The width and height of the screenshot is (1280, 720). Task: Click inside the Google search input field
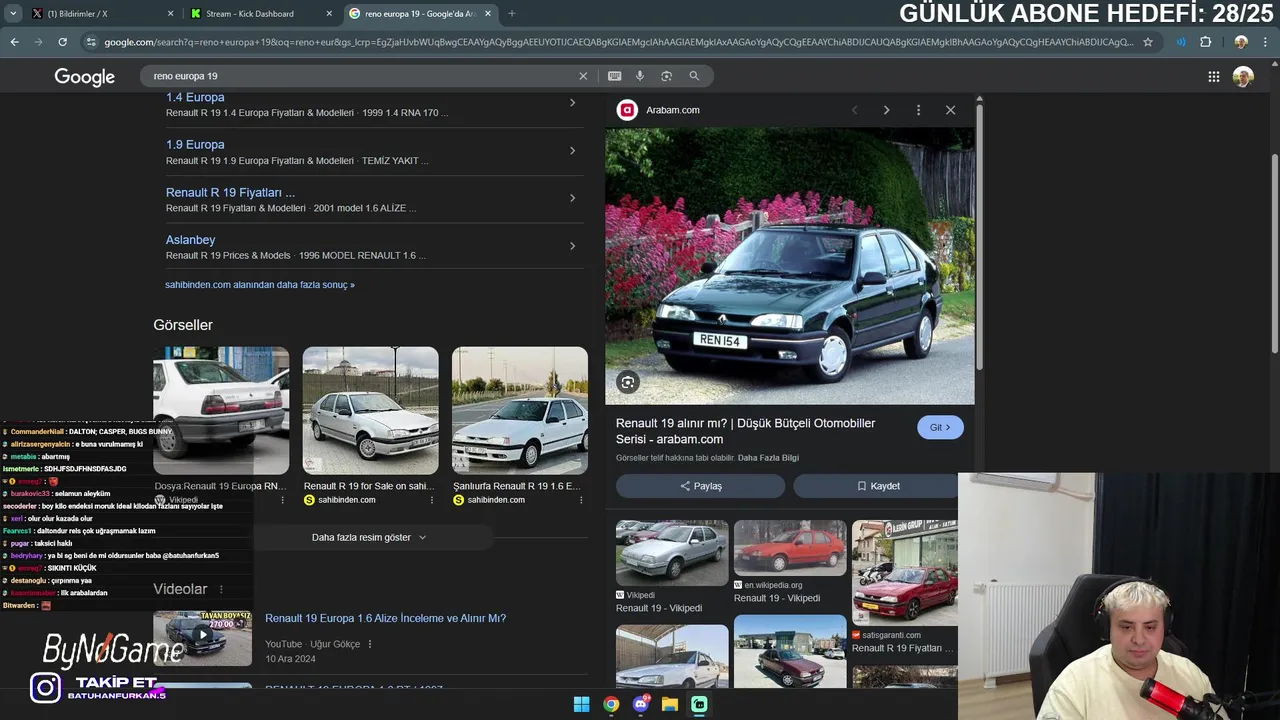click(360, 76)
